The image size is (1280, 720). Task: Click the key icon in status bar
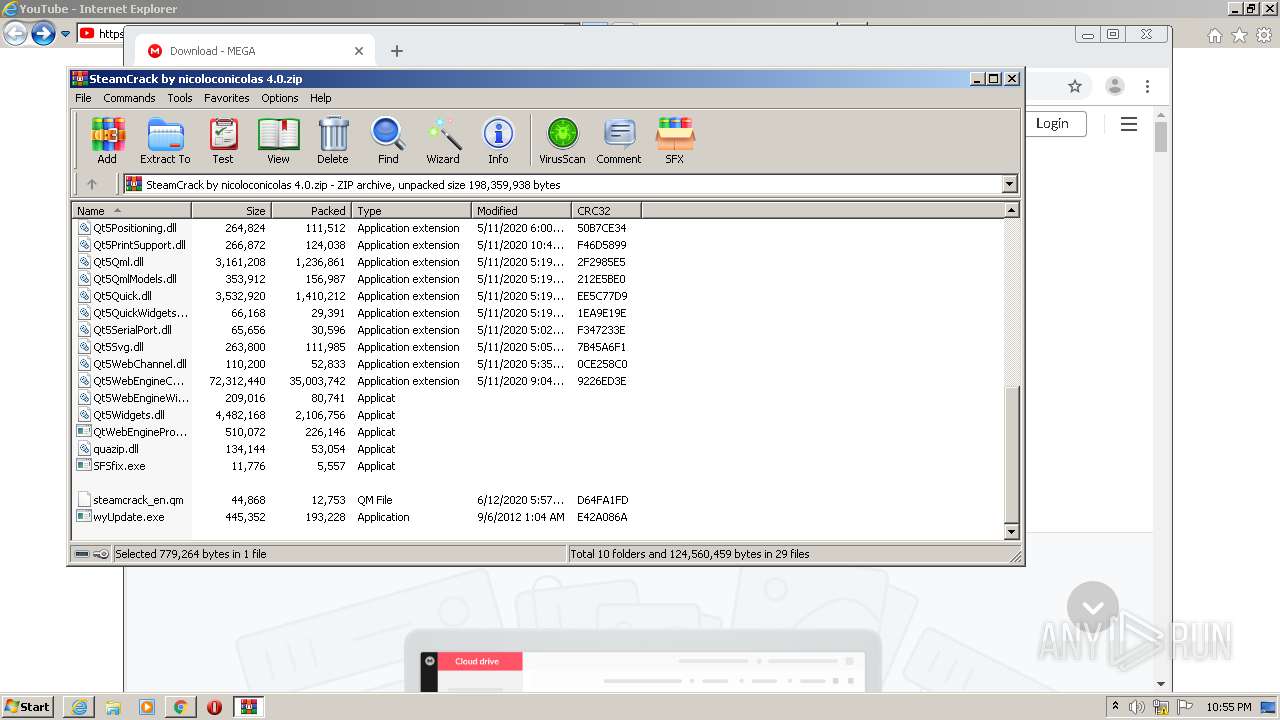pyautogui.click(x=101, y=553)
